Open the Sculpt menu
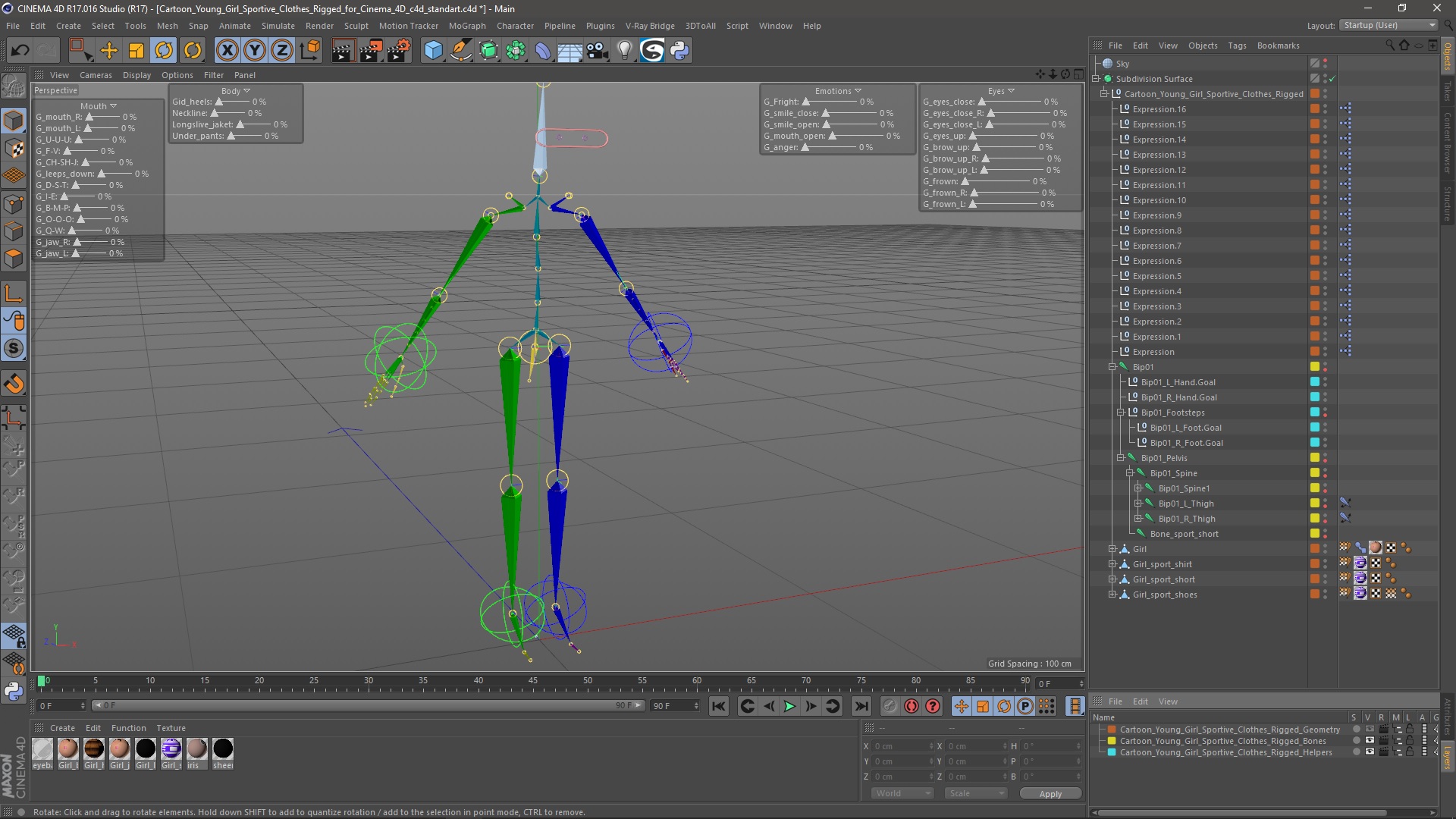 356,26
